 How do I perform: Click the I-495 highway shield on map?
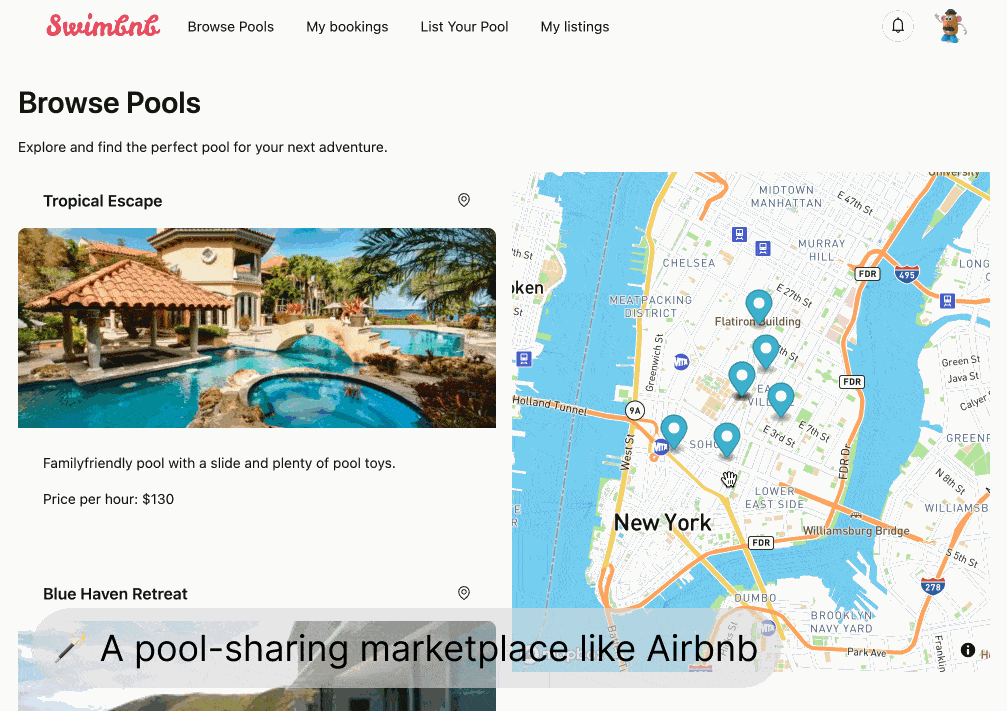click(907, 274)
